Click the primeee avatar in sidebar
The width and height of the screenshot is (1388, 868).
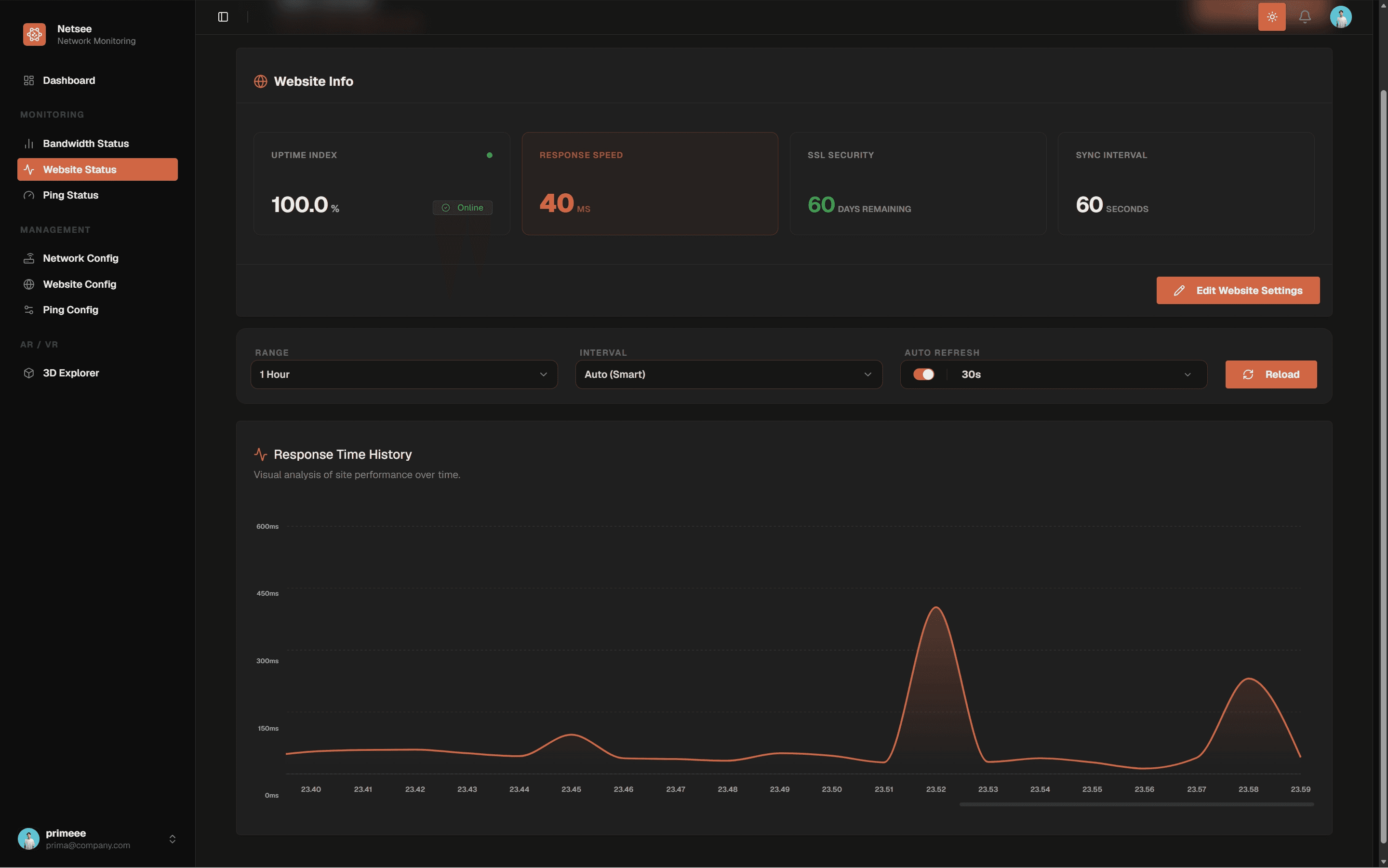pyautogui.click(x=29, y=839)
